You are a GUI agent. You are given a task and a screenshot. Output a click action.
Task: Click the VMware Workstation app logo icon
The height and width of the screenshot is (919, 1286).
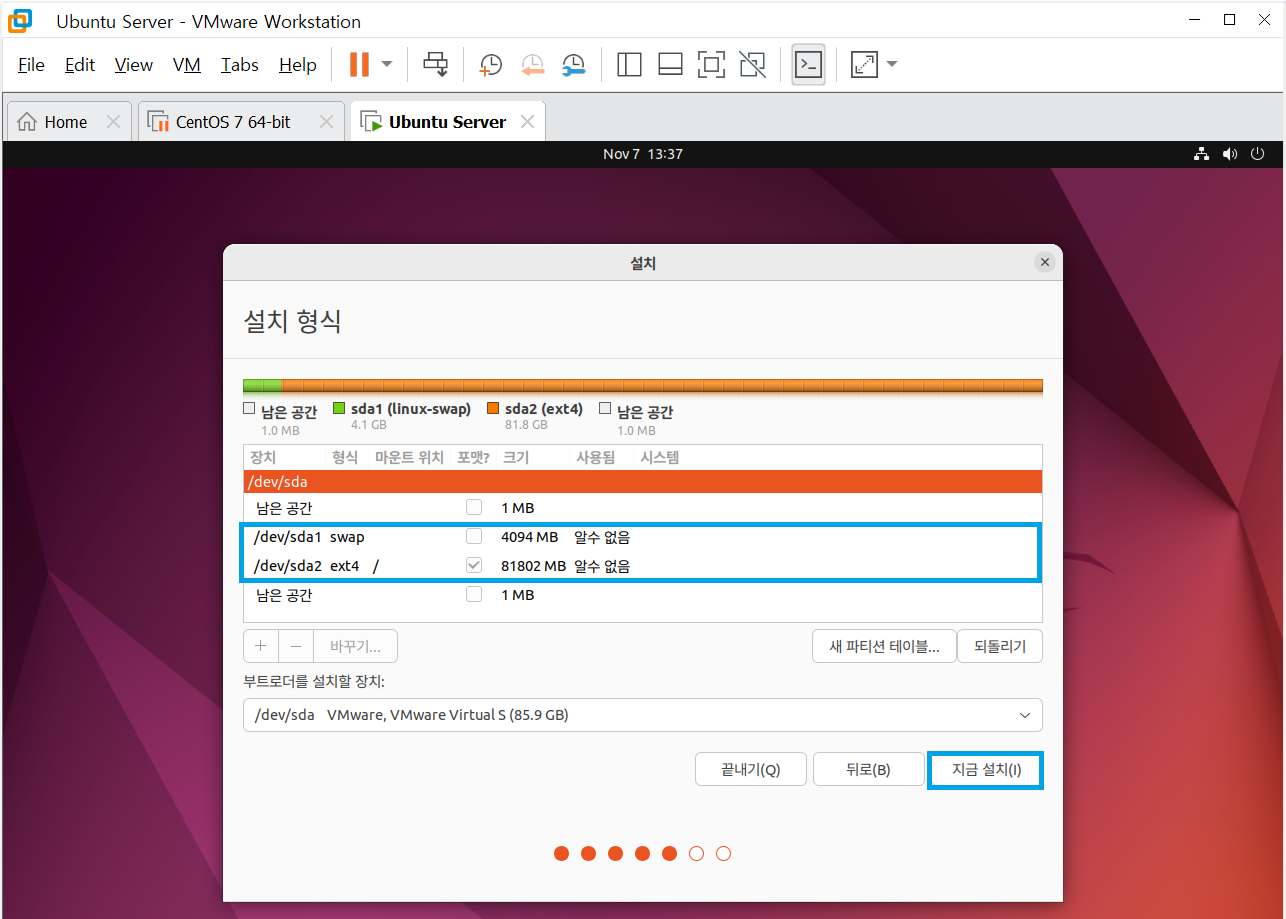(20, 20)
